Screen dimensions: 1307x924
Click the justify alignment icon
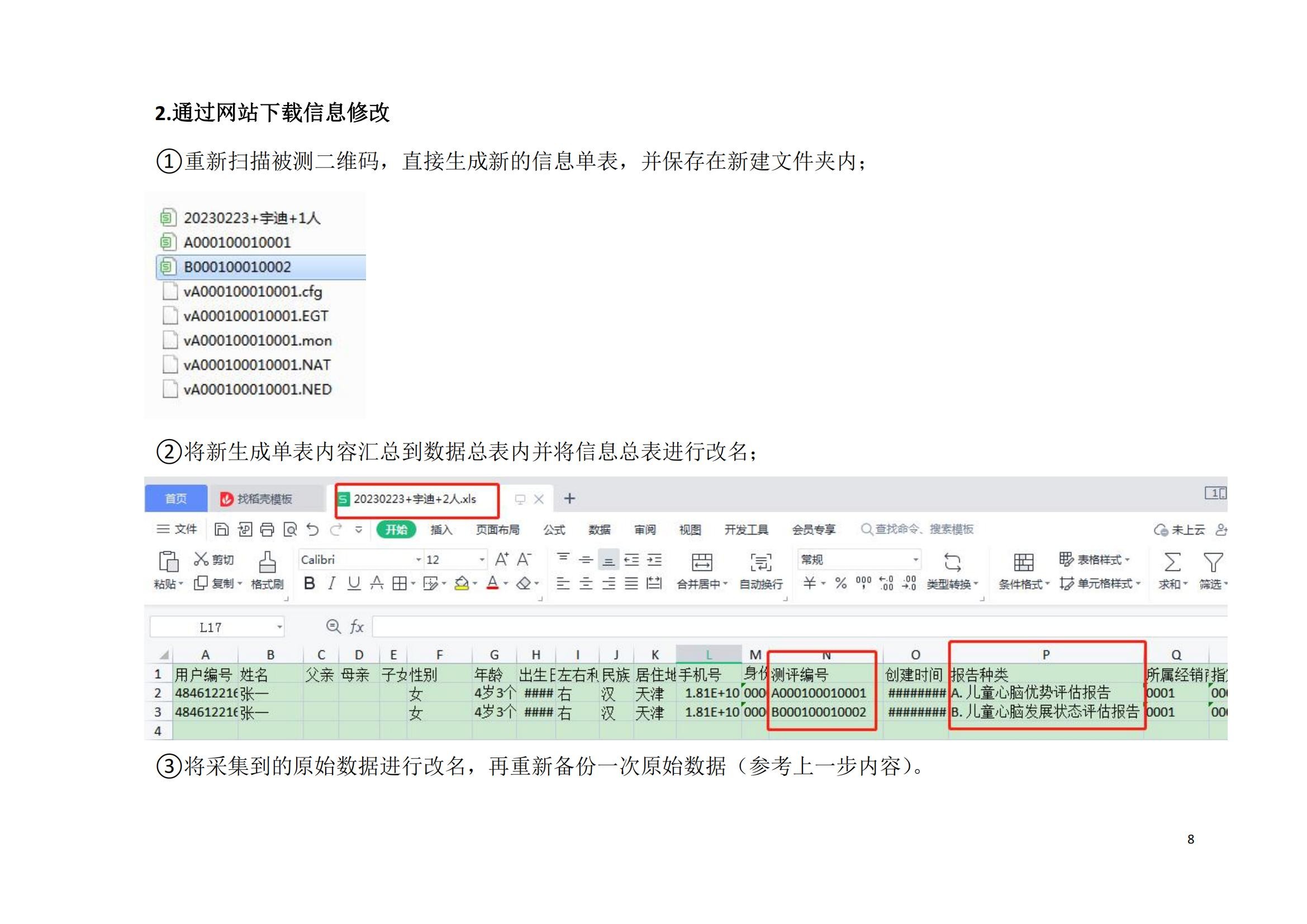tap(631, 583)
